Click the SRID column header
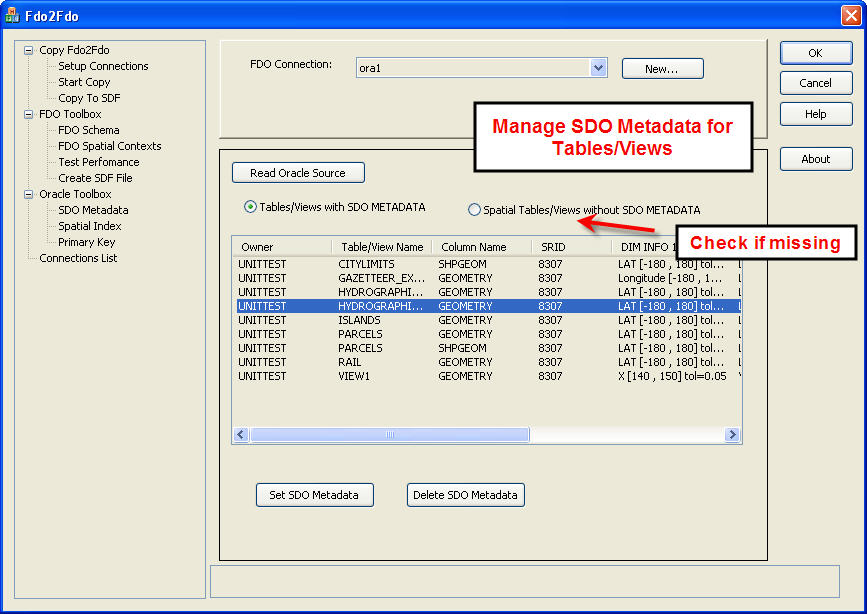This screenshot has height=614, width=867. point(571,247)
